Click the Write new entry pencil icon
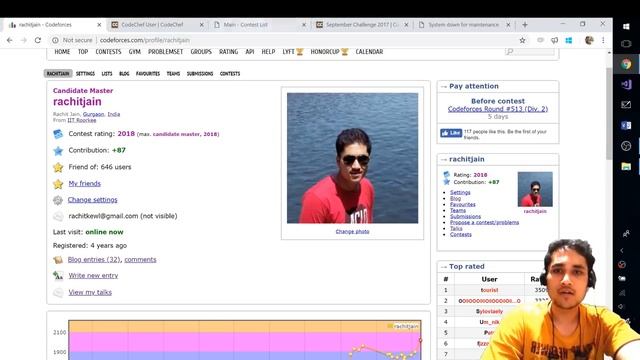Viewport: 640px width, 360px height. [x=58, y=276]
